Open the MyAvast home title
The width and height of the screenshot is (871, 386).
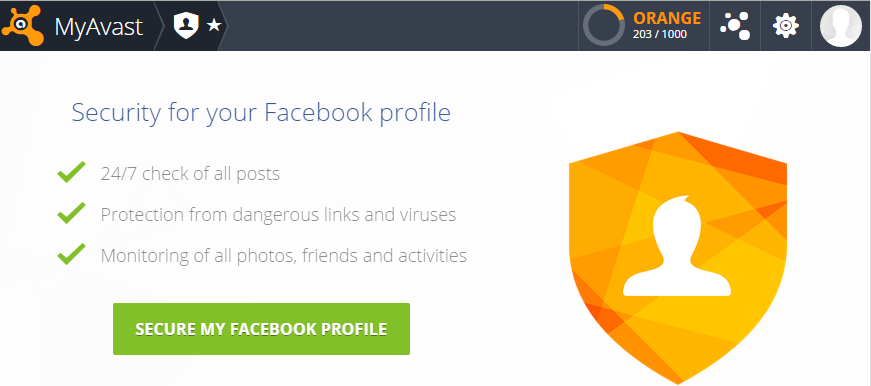pos(99,26)
